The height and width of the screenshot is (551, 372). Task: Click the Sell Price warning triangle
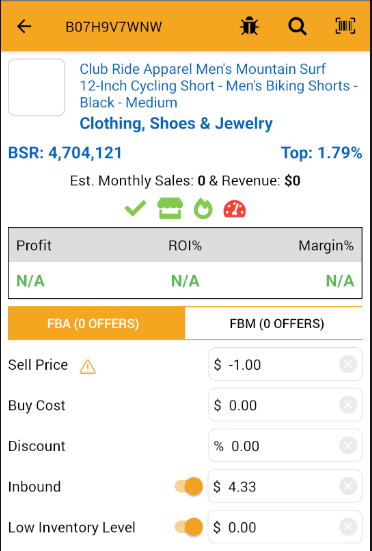pyautogui.click(x=87, y=367)
